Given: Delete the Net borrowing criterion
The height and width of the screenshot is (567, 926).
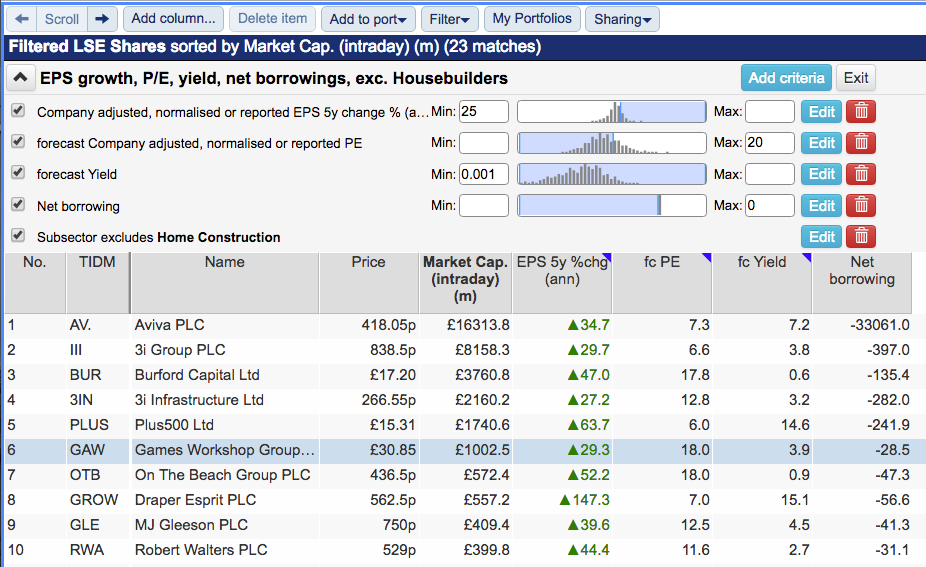Looking at the screenshot, I should [x=861, y=206].
